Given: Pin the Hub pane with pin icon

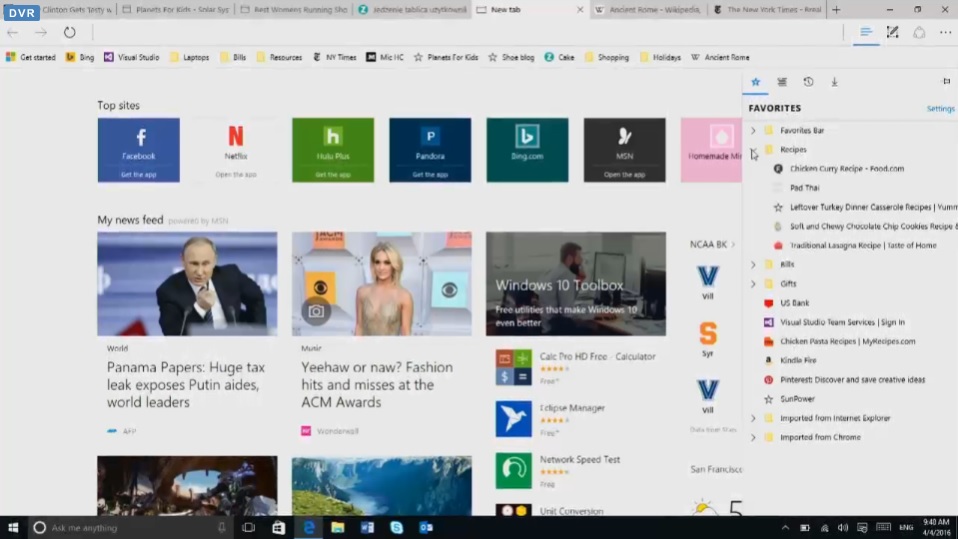Looking at the screenshot, I should pos(946,81).
